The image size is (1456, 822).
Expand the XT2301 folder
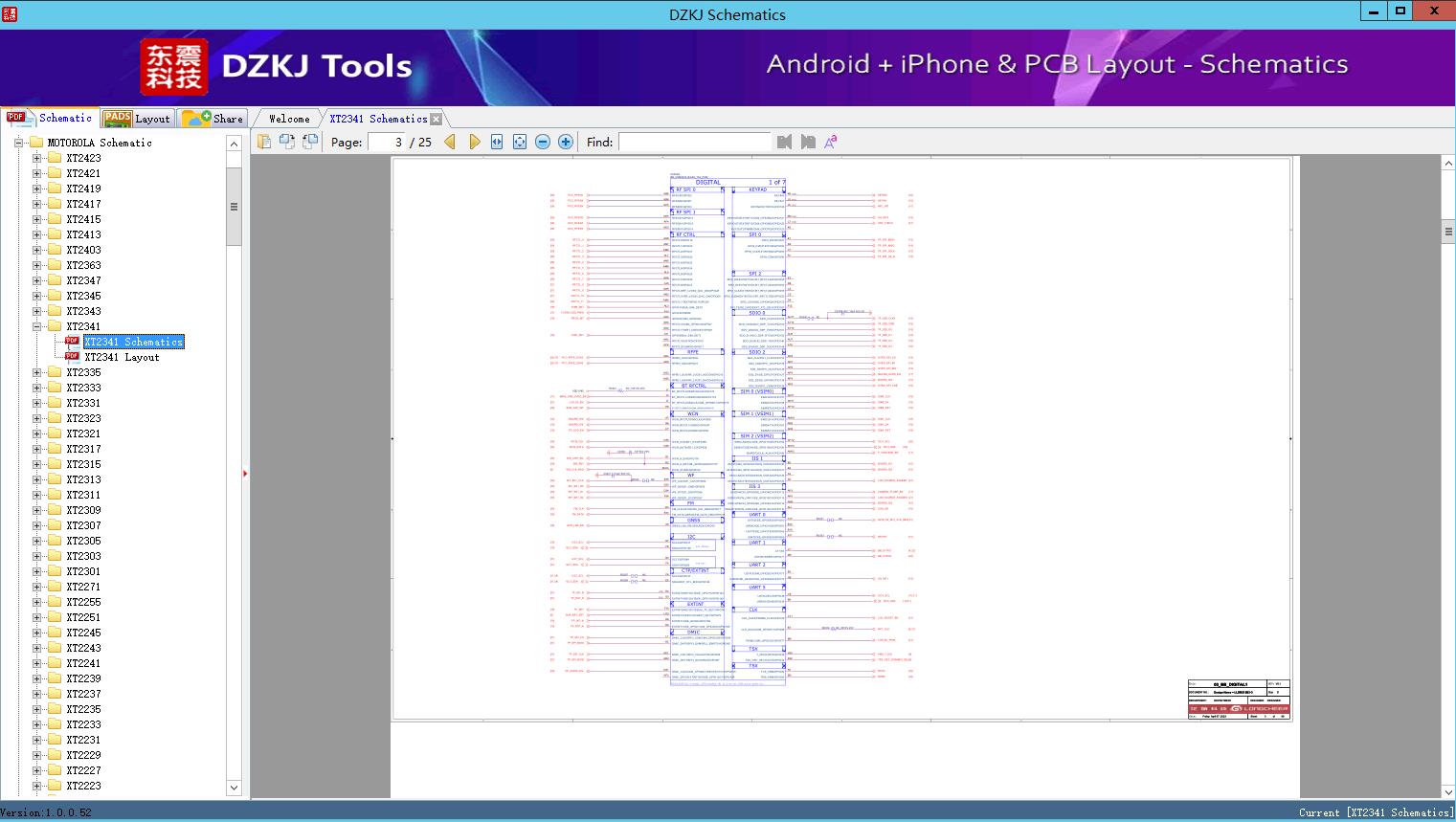[36, 571]
